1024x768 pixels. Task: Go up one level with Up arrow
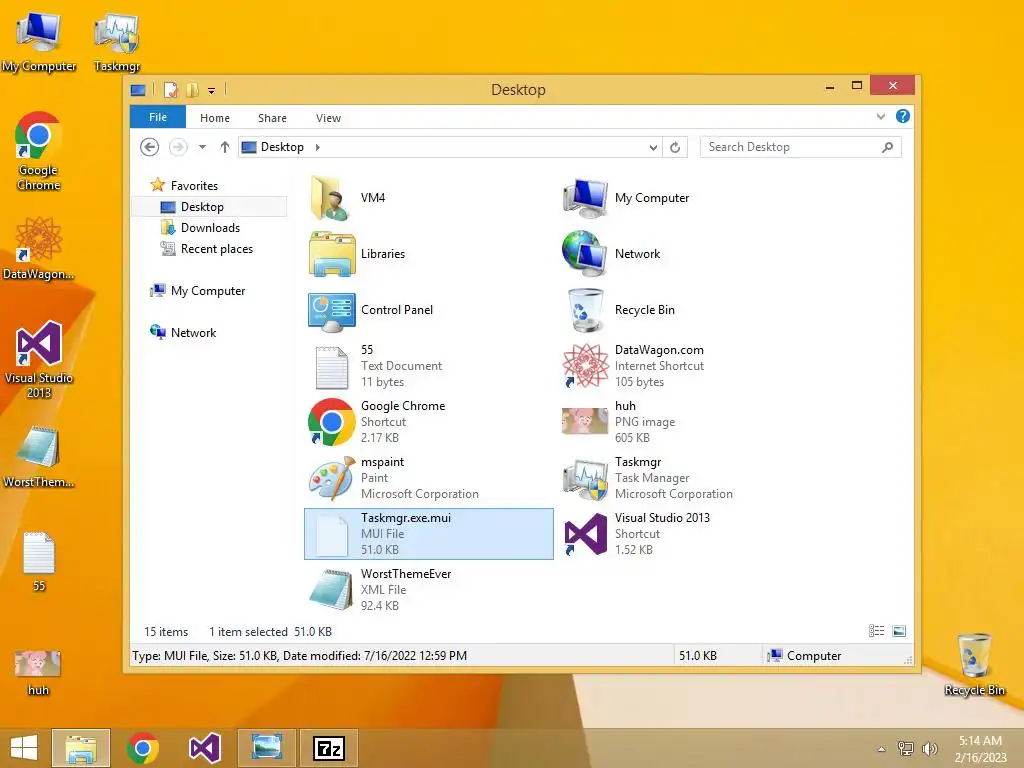coord(225,147)
